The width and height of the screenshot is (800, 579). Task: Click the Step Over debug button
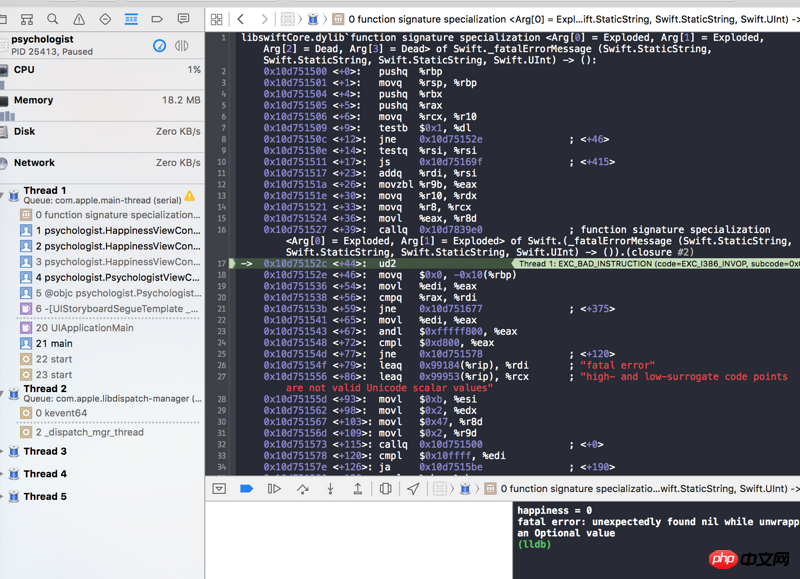(x=302, y=489)
